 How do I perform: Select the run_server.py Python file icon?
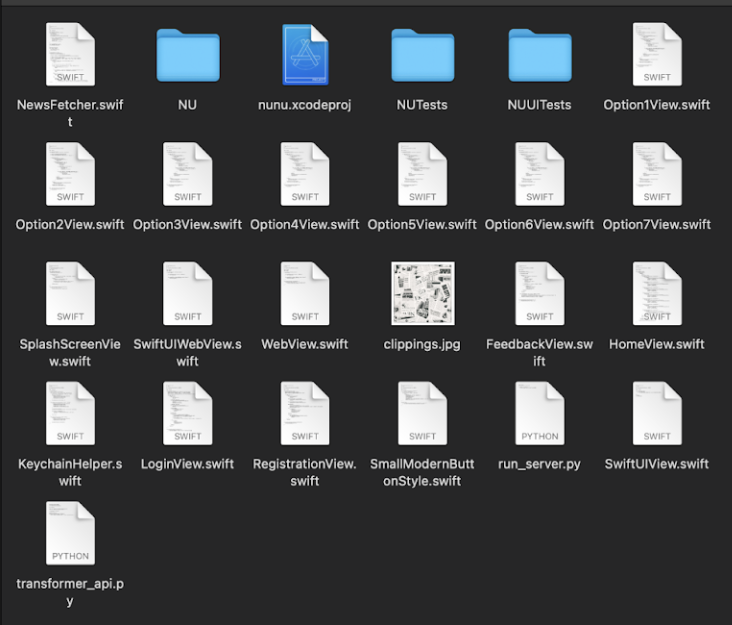tap(540, 414)
